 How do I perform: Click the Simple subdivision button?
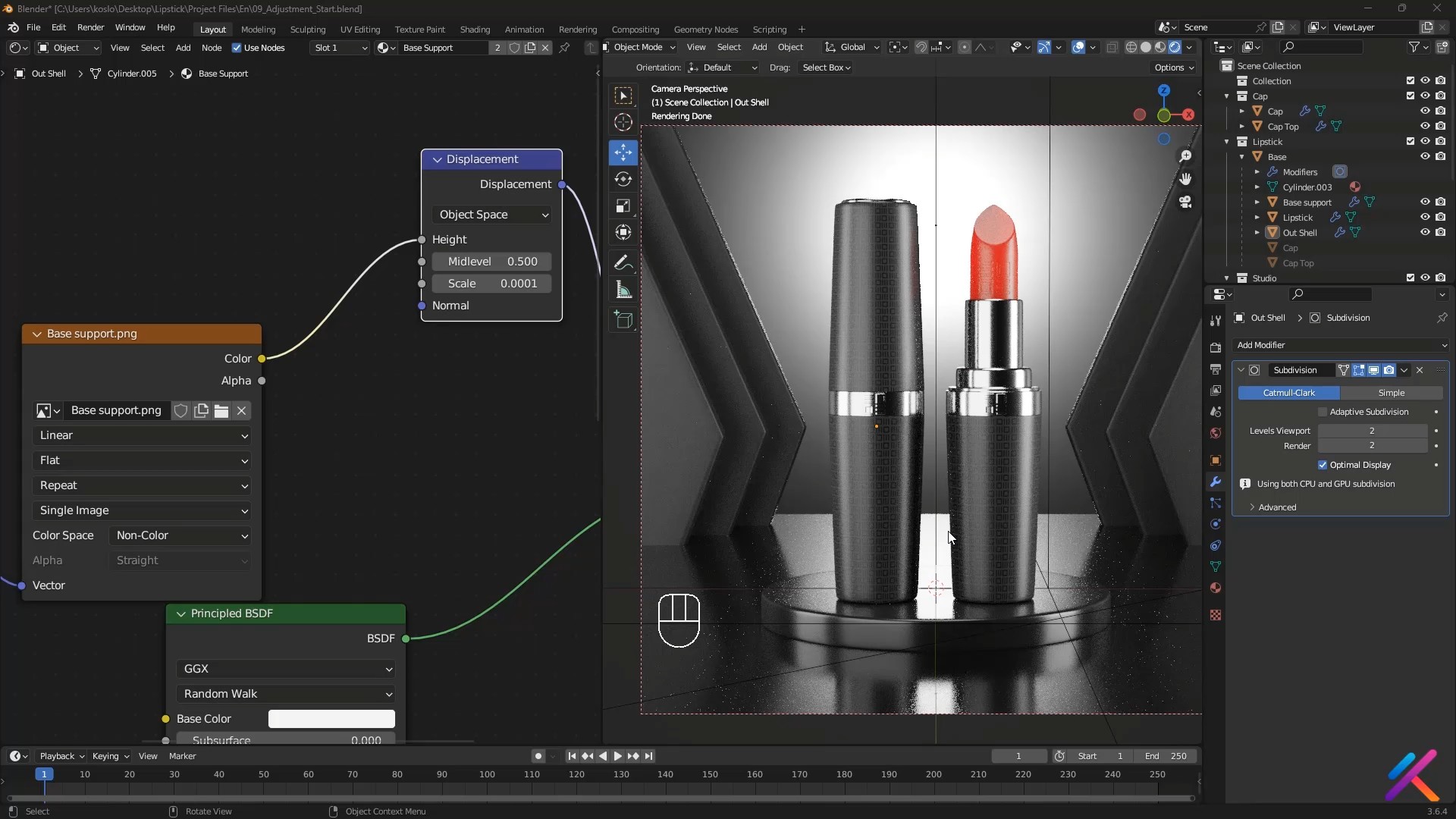[1391, 393]
